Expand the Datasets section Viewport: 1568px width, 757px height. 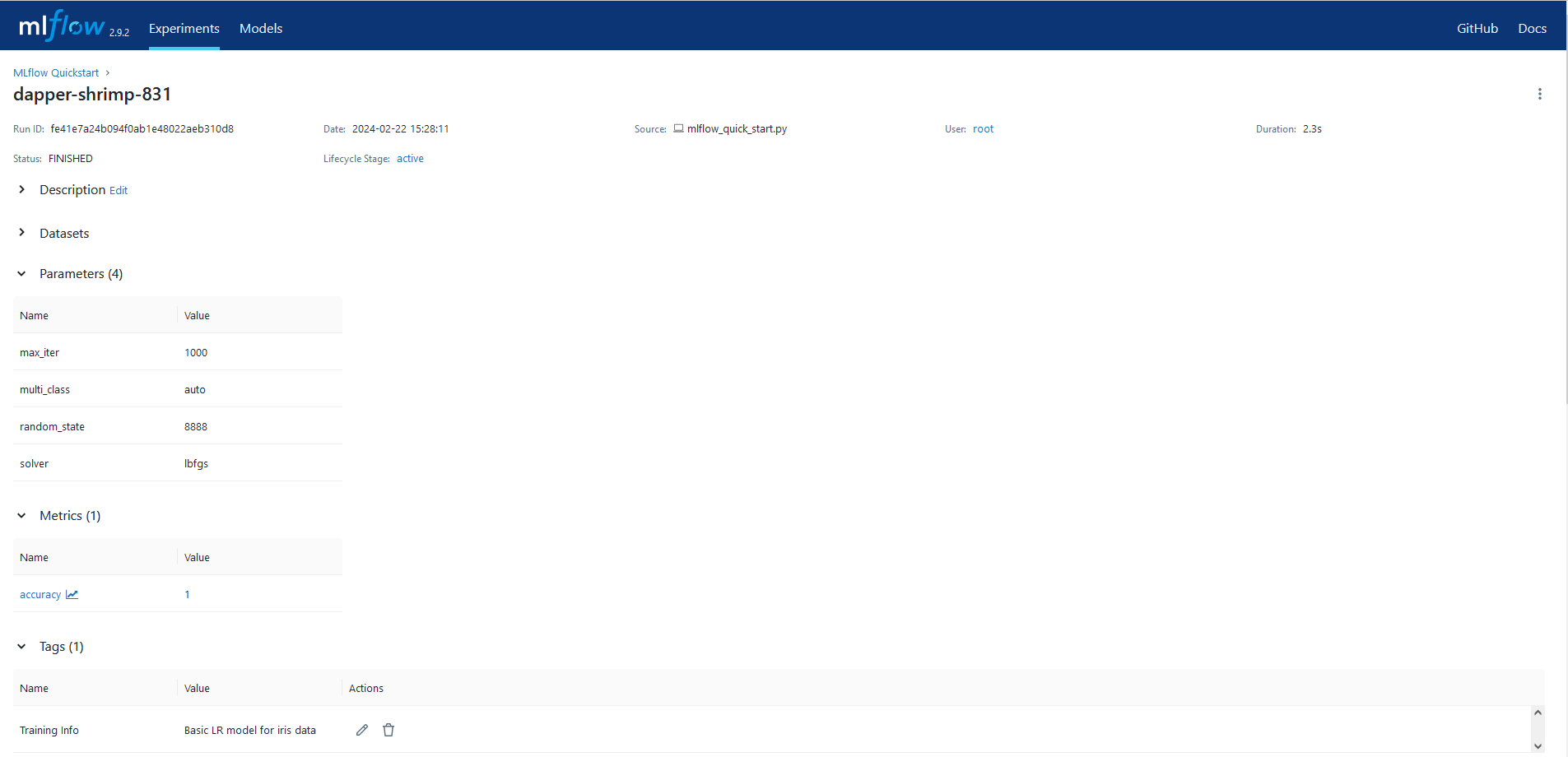[x=21, y=233]
